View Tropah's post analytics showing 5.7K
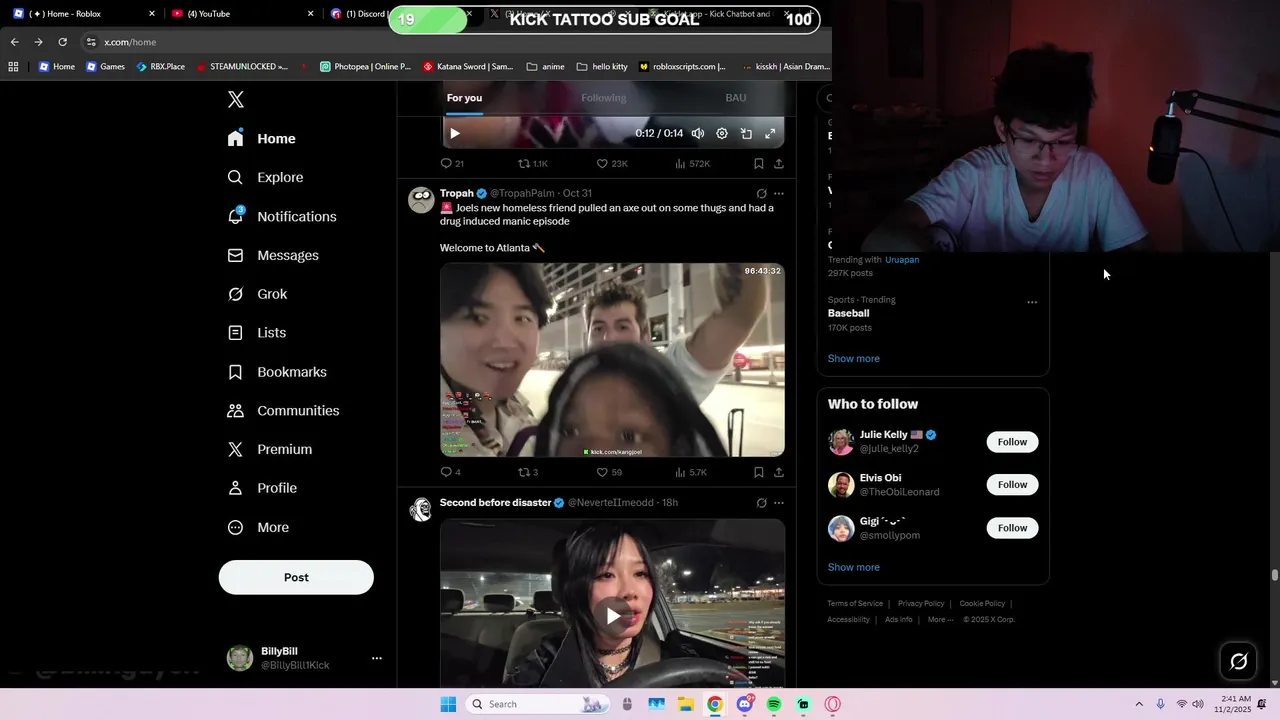 691,472
